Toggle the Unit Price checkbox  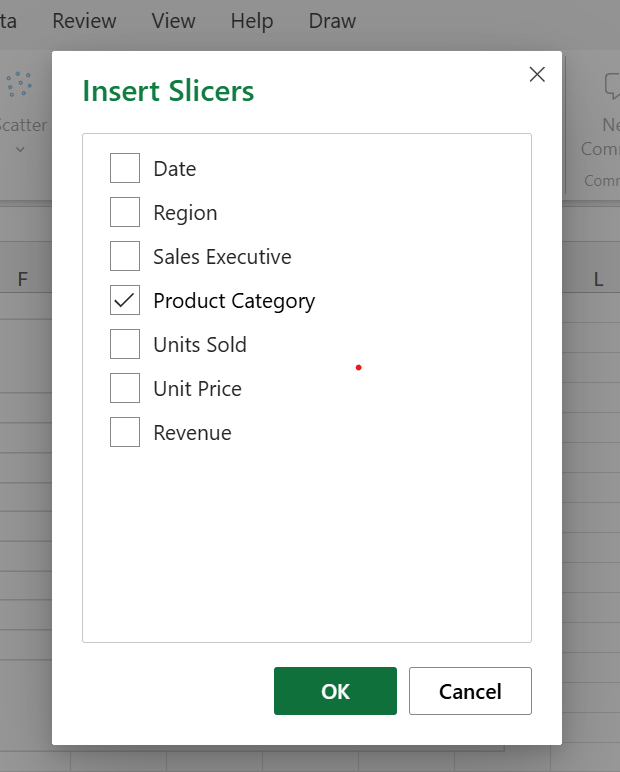click(x=125, y=388)
